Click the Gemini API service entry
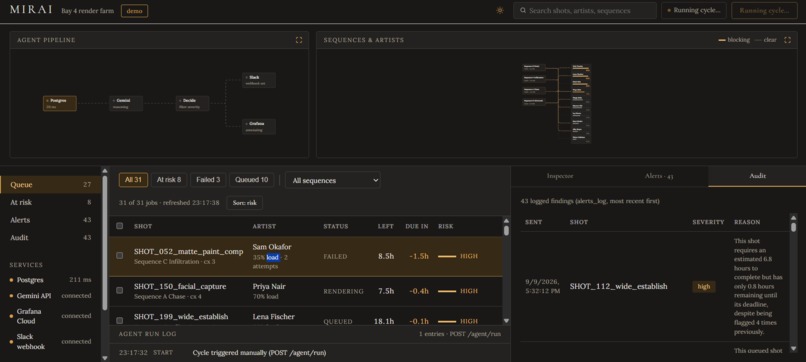 pos(50,296)
